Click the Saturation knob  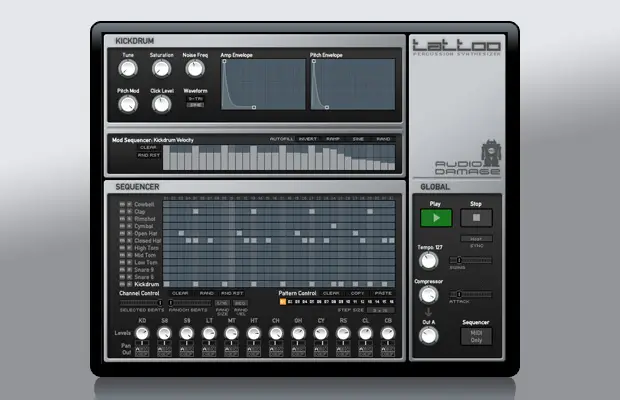point(161,69)
